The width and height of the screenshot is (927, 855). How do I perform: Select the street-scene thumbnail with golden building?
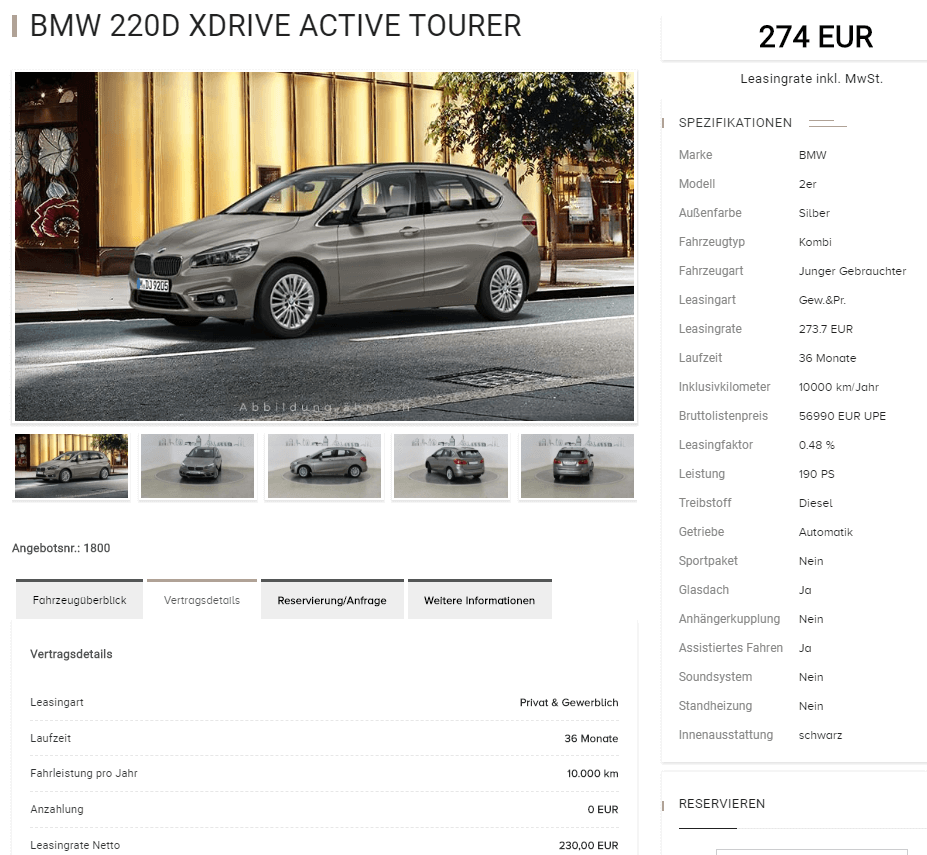pos(71,466)
